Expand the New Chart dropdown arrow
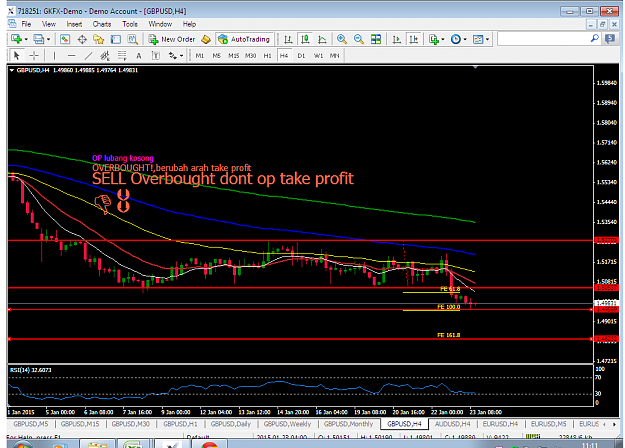 (x=26, y=39)
